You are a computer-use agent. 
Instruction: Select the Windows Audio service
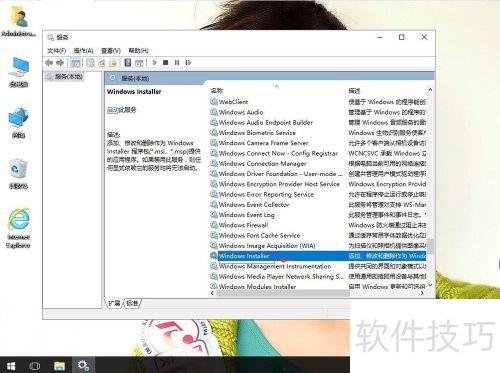tap(241, 112)
